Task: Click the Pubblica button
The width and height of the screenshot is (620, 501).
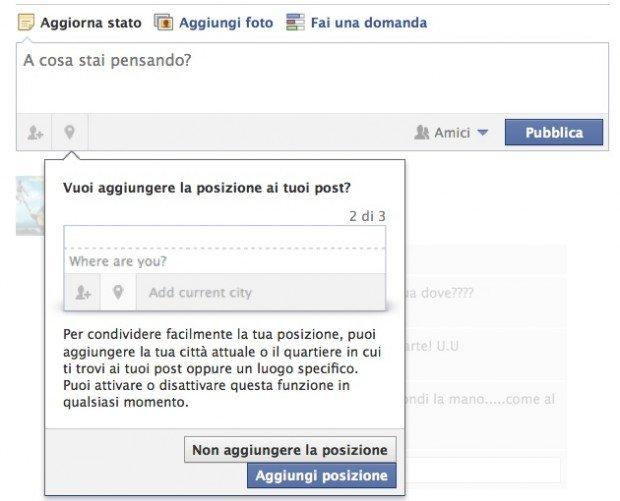Action: (554, 132)
